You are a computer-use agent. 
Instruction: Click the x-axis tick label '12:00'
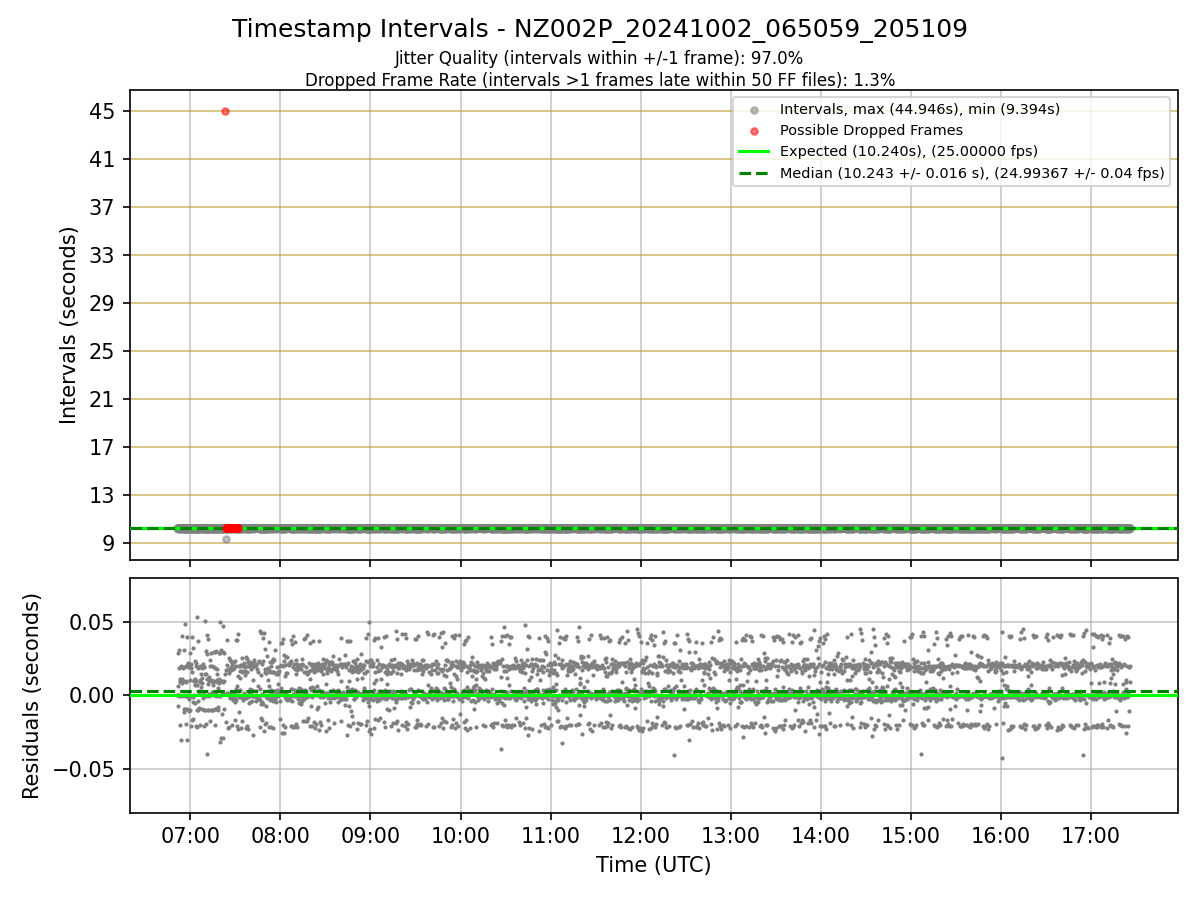(x=640, y=834)
